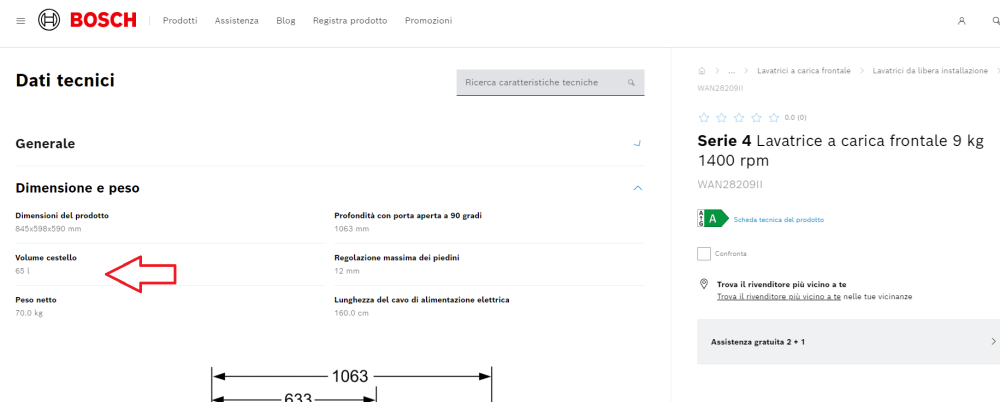Click the breadcrumb home icon
The height and width of the screenshot is (402, 1000).
[702, 71]
